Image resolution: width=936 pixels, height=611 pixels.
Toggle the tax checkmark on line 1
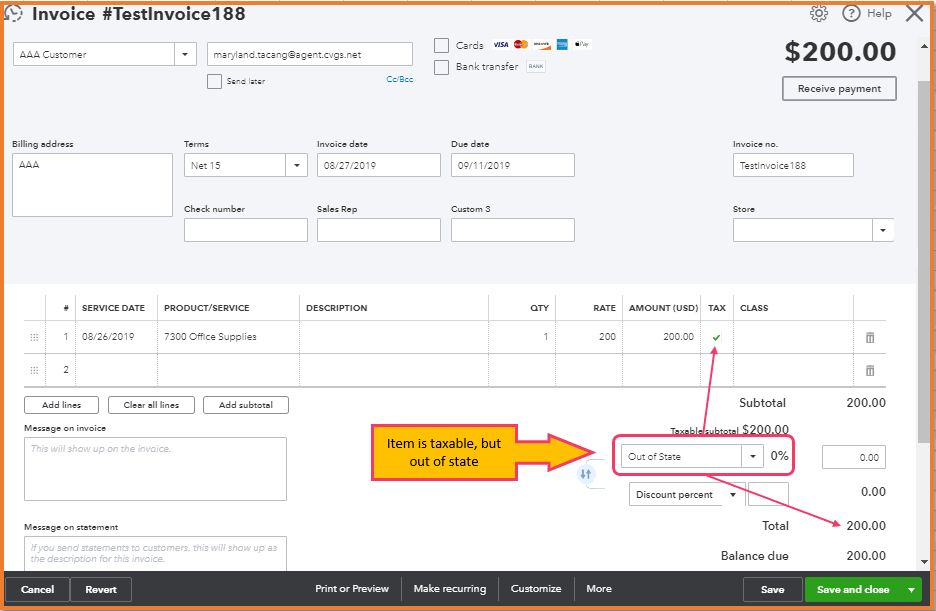point(716,338)
